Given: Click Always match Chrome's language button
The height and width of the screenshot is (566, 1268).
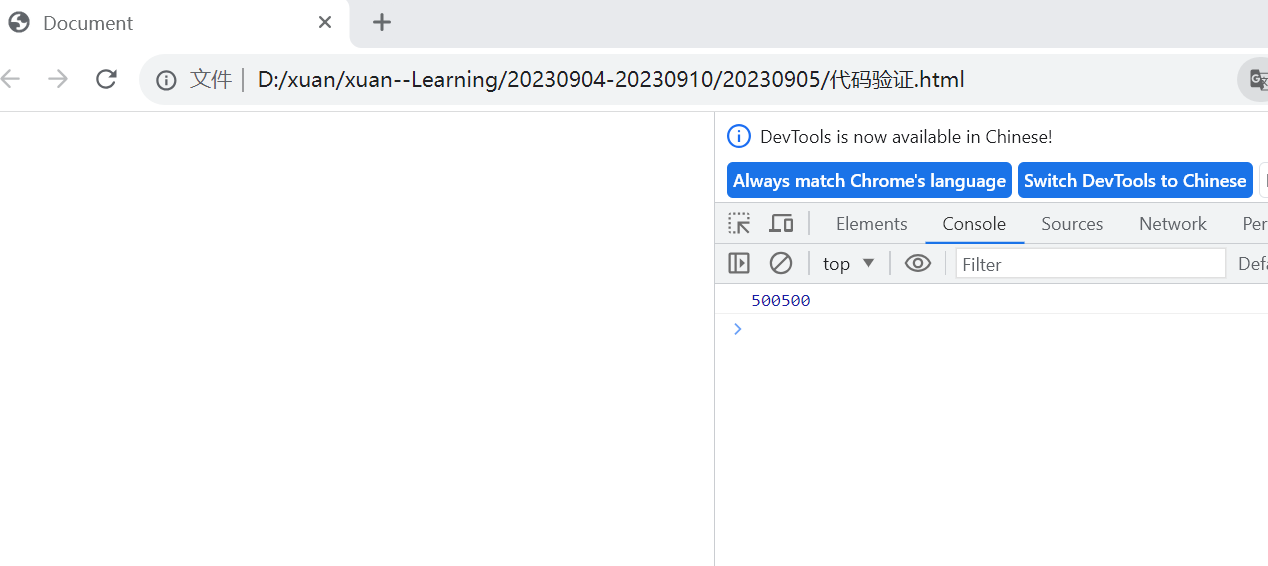Looking at the screenshot, I should click(869, 181).
